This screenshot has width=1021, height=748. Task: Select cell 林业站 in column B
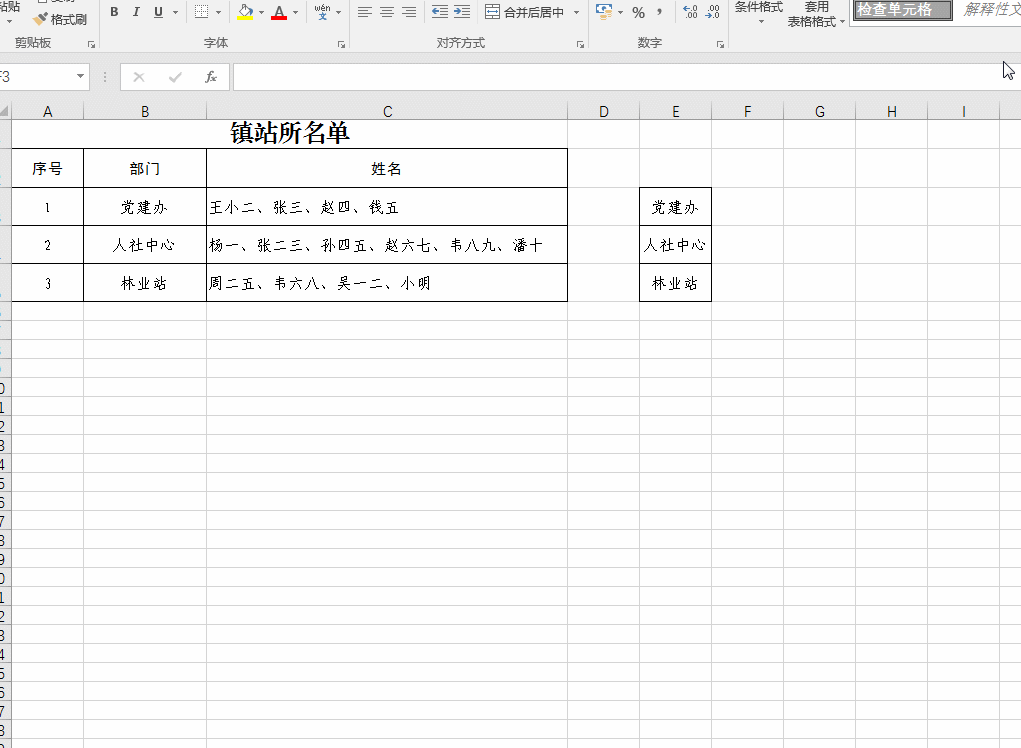[145, 283]
